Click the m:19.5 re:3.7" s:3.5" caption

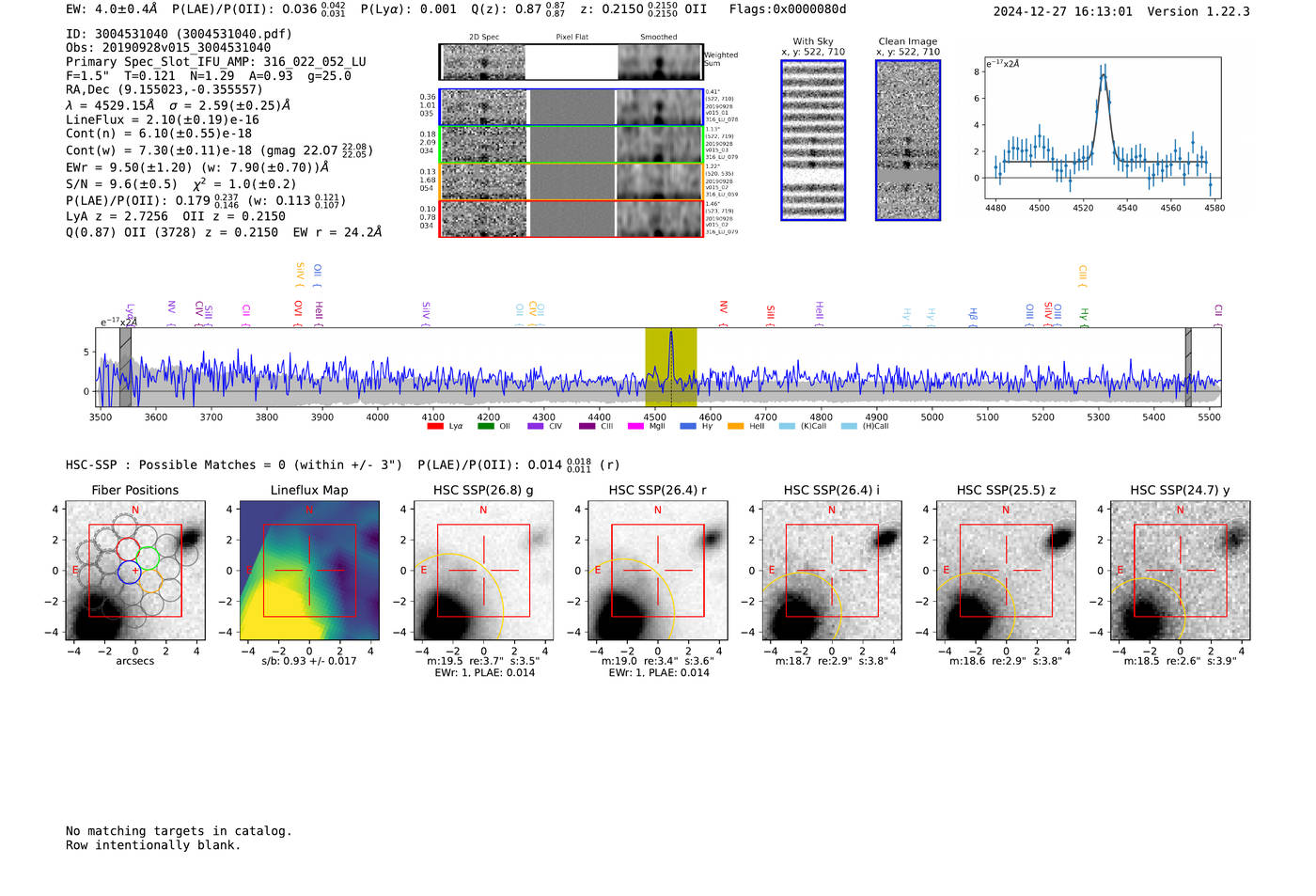coord(483,661)
